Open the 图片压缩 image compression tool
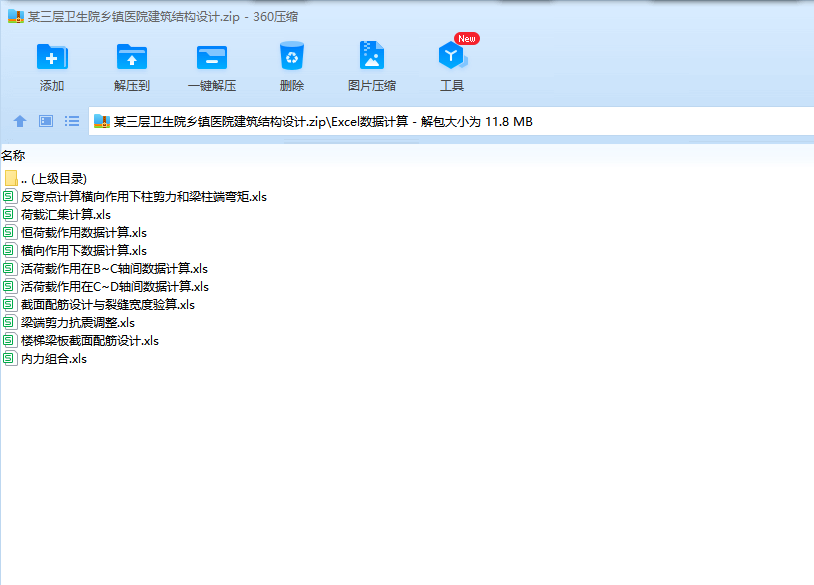This screenshot has width=814, height=585. pyautogui.click(x=372, y=56)
